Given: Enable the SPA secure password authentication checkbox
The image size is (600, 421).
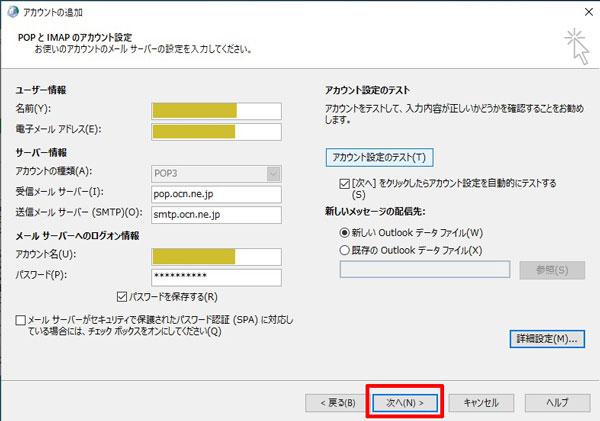Looking at the screenshot, I should 21,320.
